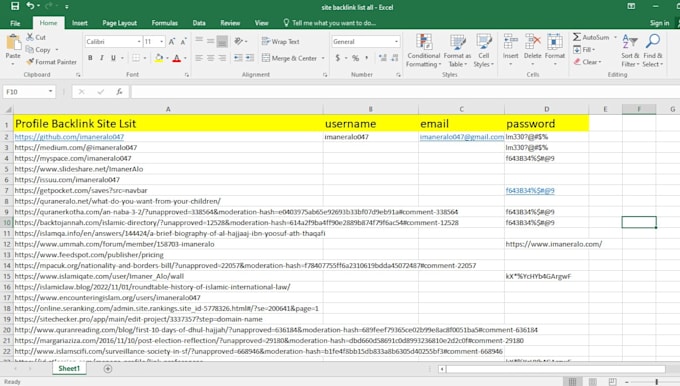Screen dimensions: 680x386
Task: Open the font size dropdown
Action: pyautogui.click(x=161, y=42)
